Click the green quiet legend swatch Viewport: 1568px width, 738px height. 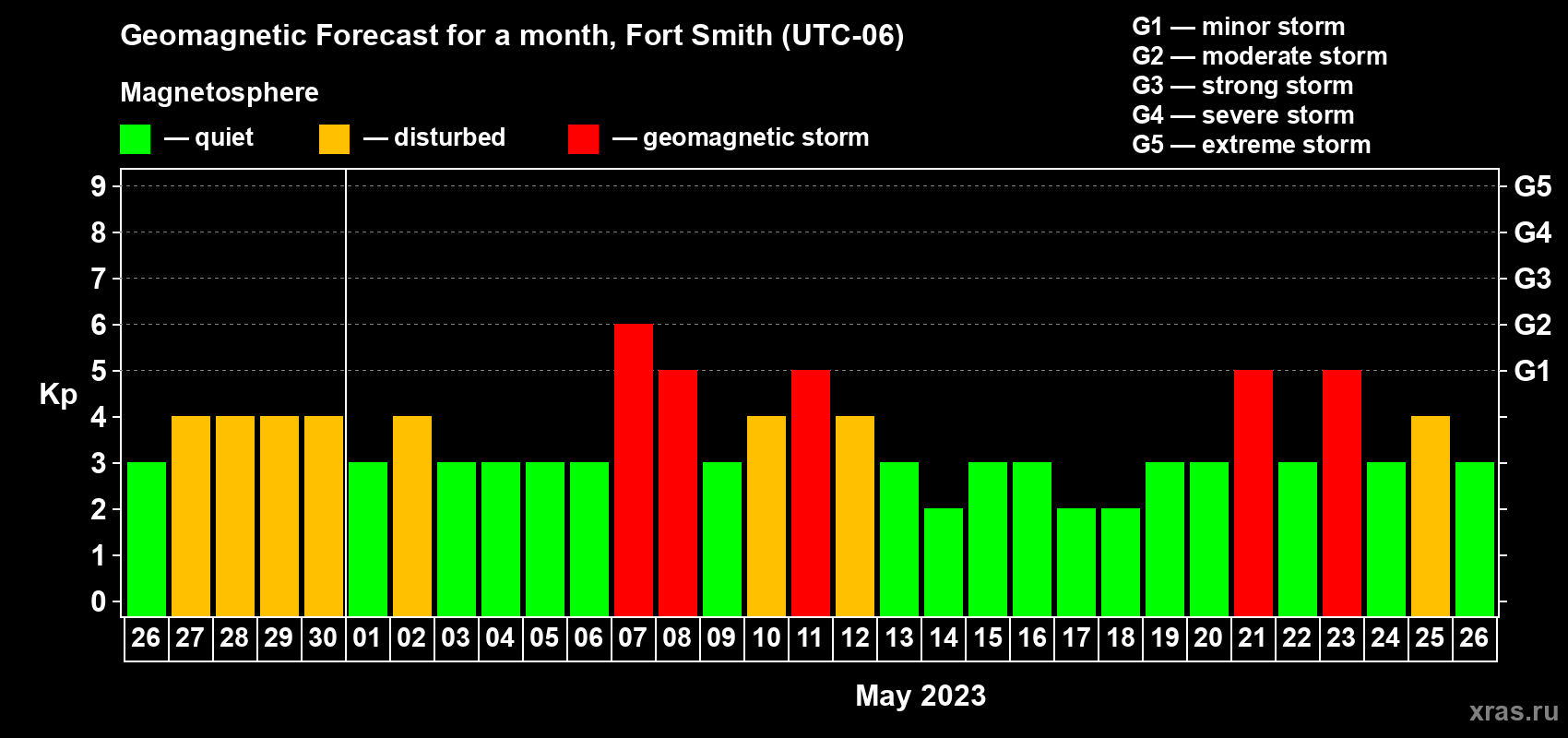tap(135, 139)
